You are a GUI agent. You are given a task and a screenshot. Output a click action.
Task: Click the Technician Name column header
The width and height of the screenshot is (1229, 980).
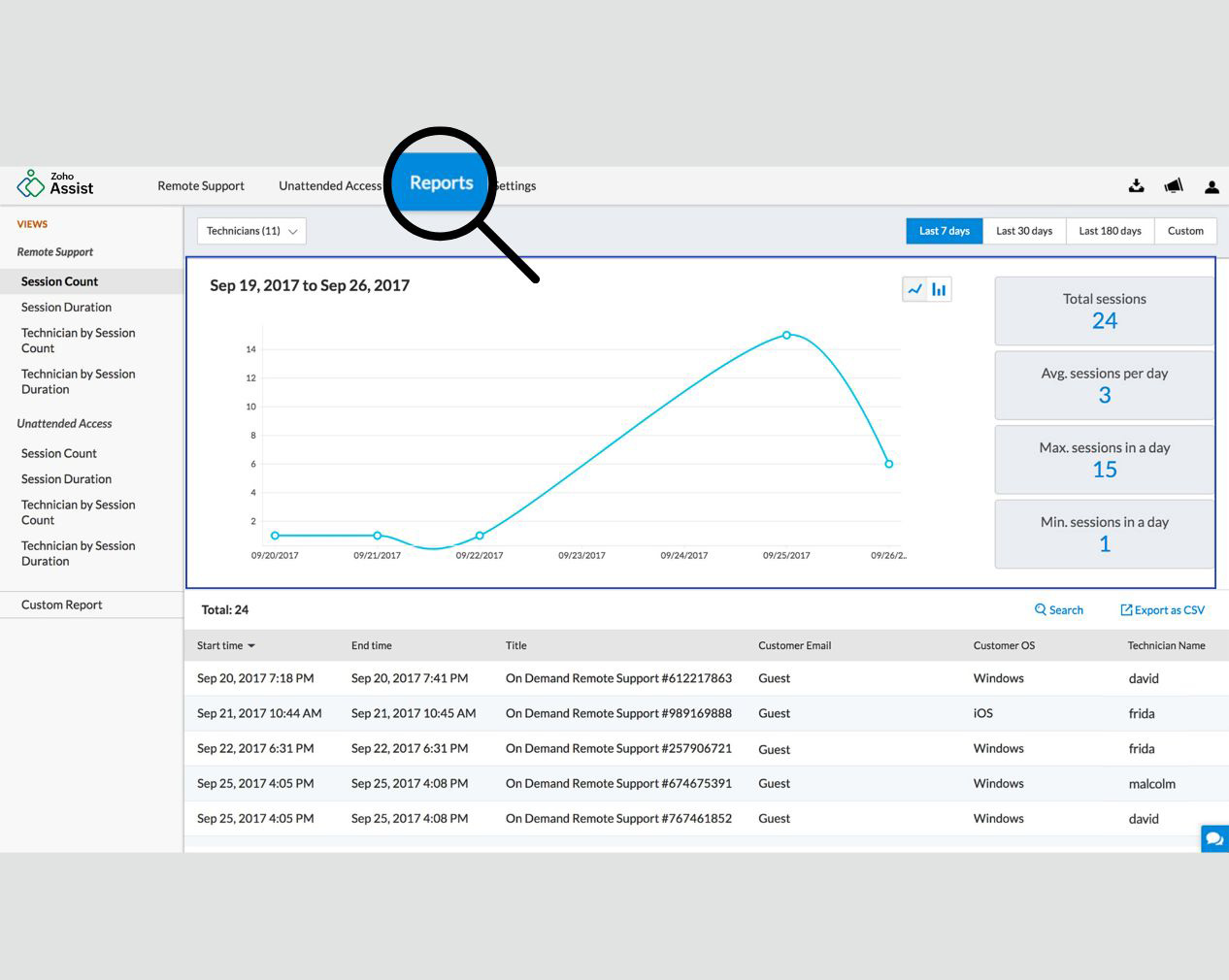pos(1167,646)
